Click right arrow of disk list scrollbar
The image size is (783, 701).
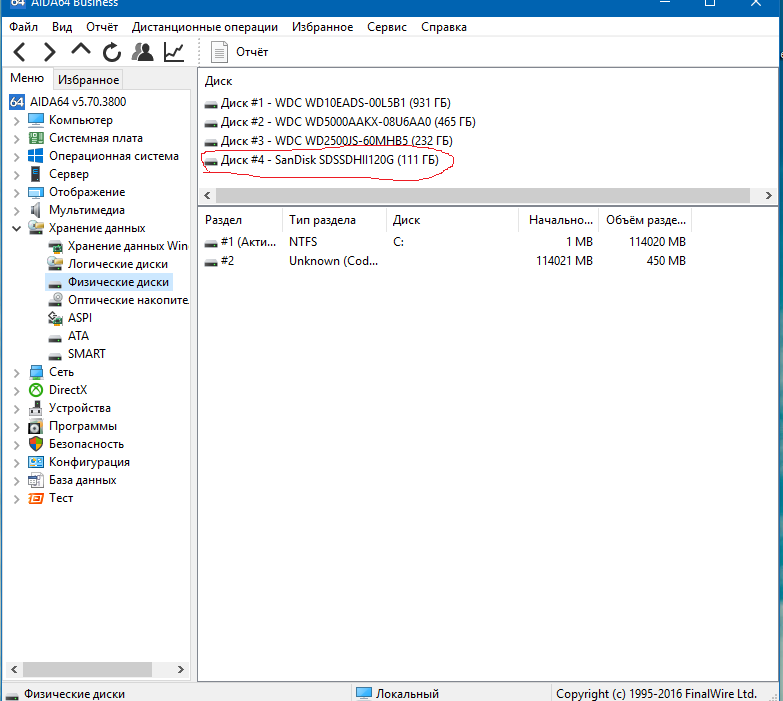pos(769,195)
